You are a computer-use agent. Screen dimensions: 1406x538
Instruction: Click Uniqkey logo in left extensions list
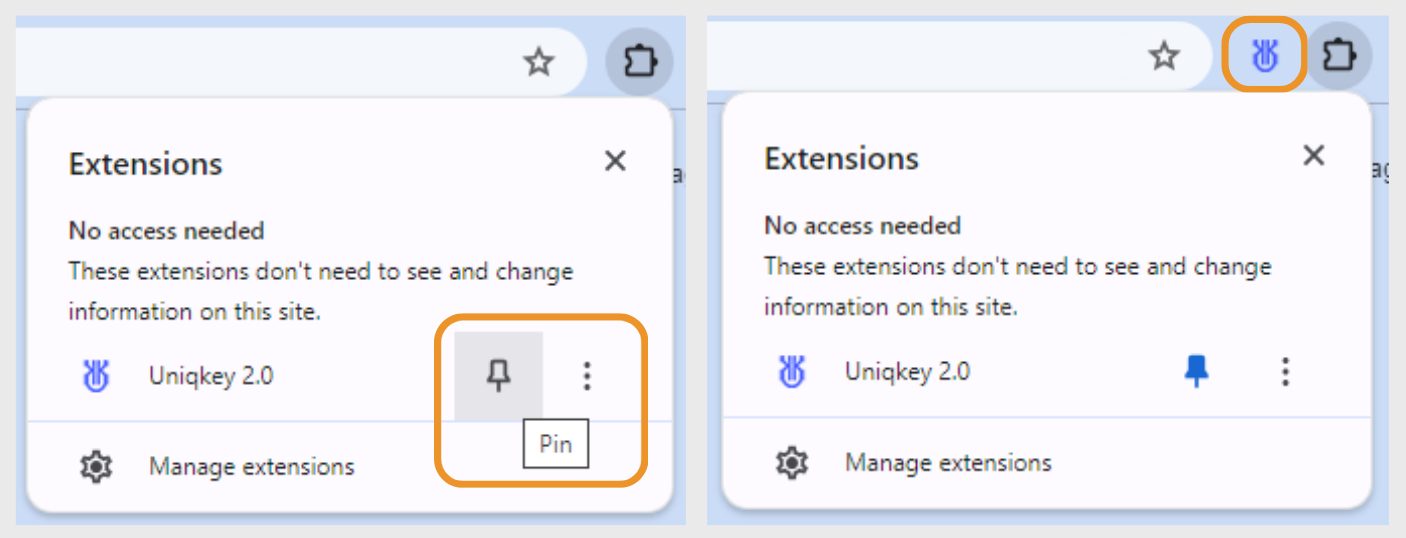click(x=96, y=376)
